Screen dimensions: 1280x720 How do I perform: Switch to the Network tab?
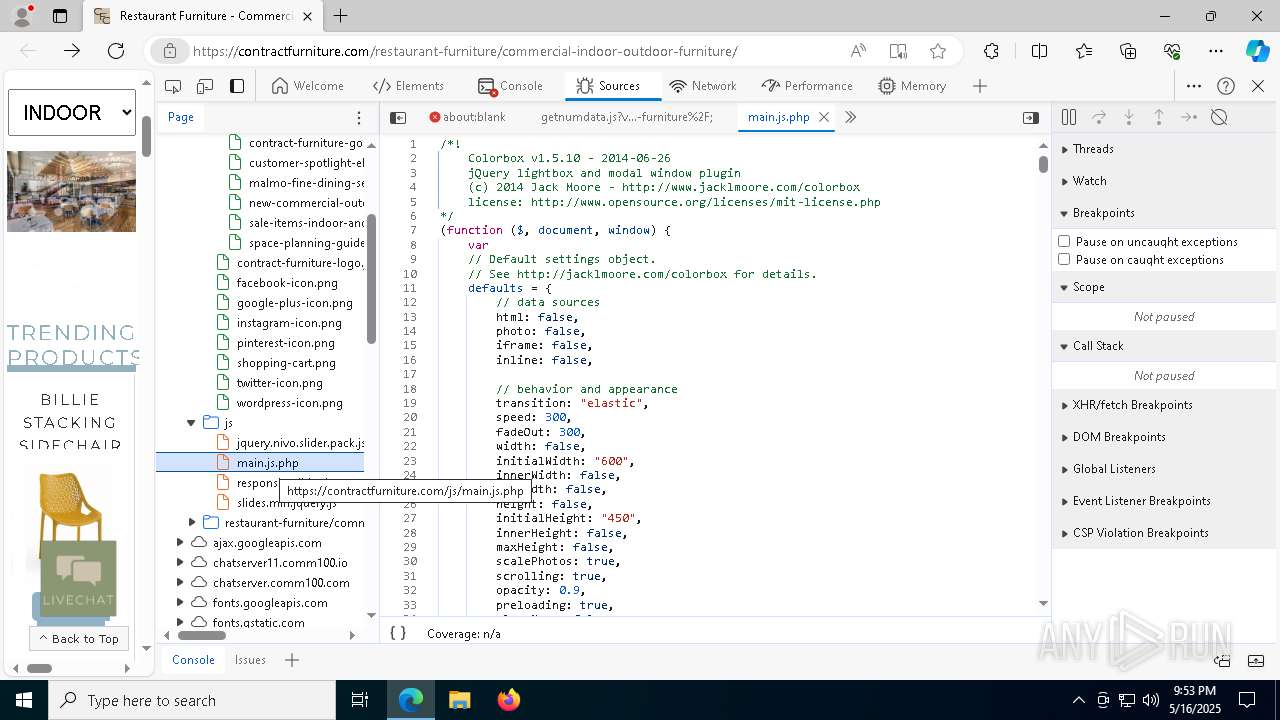click(x=703, y=86)
